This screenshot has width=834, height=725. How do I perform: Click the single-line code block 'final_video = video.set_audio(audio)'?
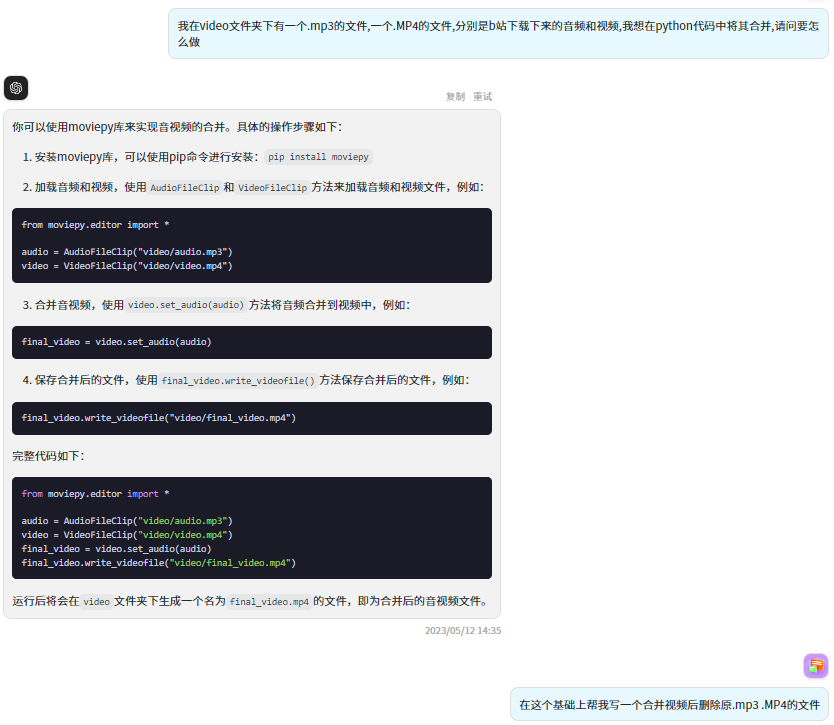point(252,342)
